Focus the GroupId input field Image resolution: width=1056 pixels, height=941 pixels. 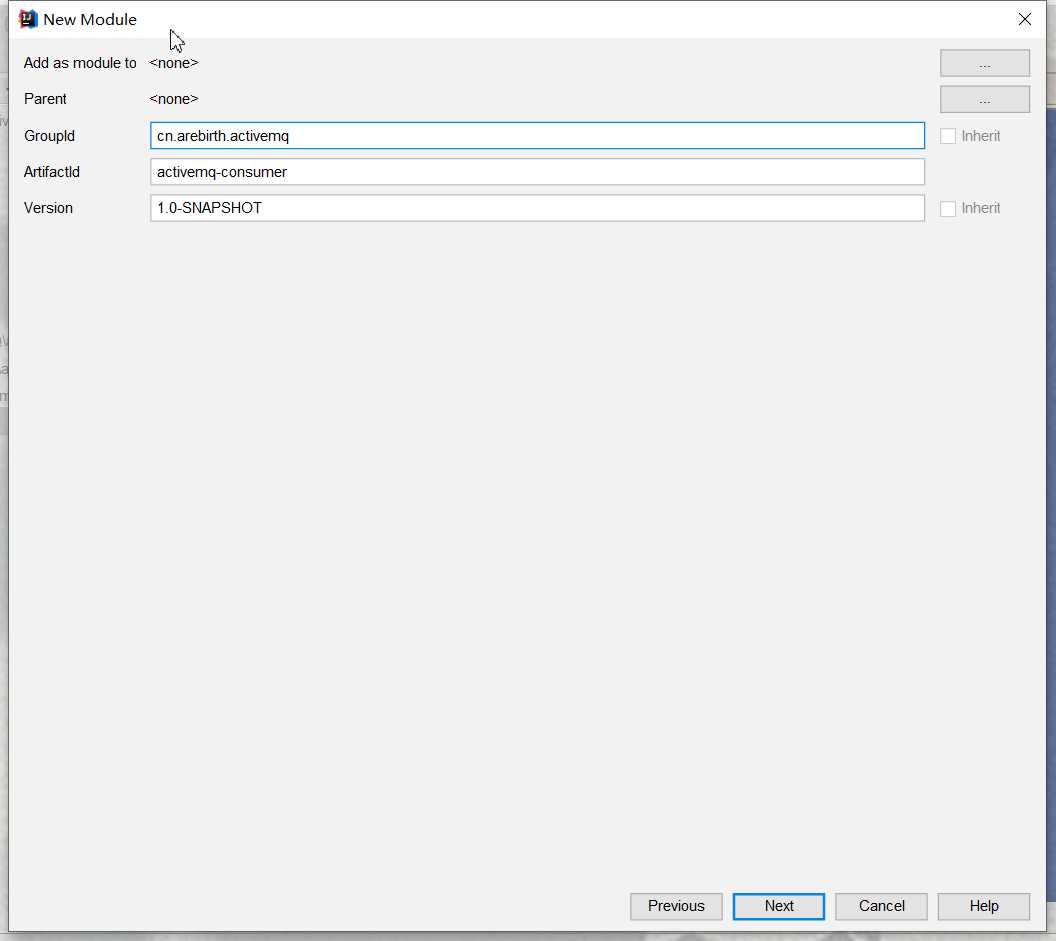point(537,136)
